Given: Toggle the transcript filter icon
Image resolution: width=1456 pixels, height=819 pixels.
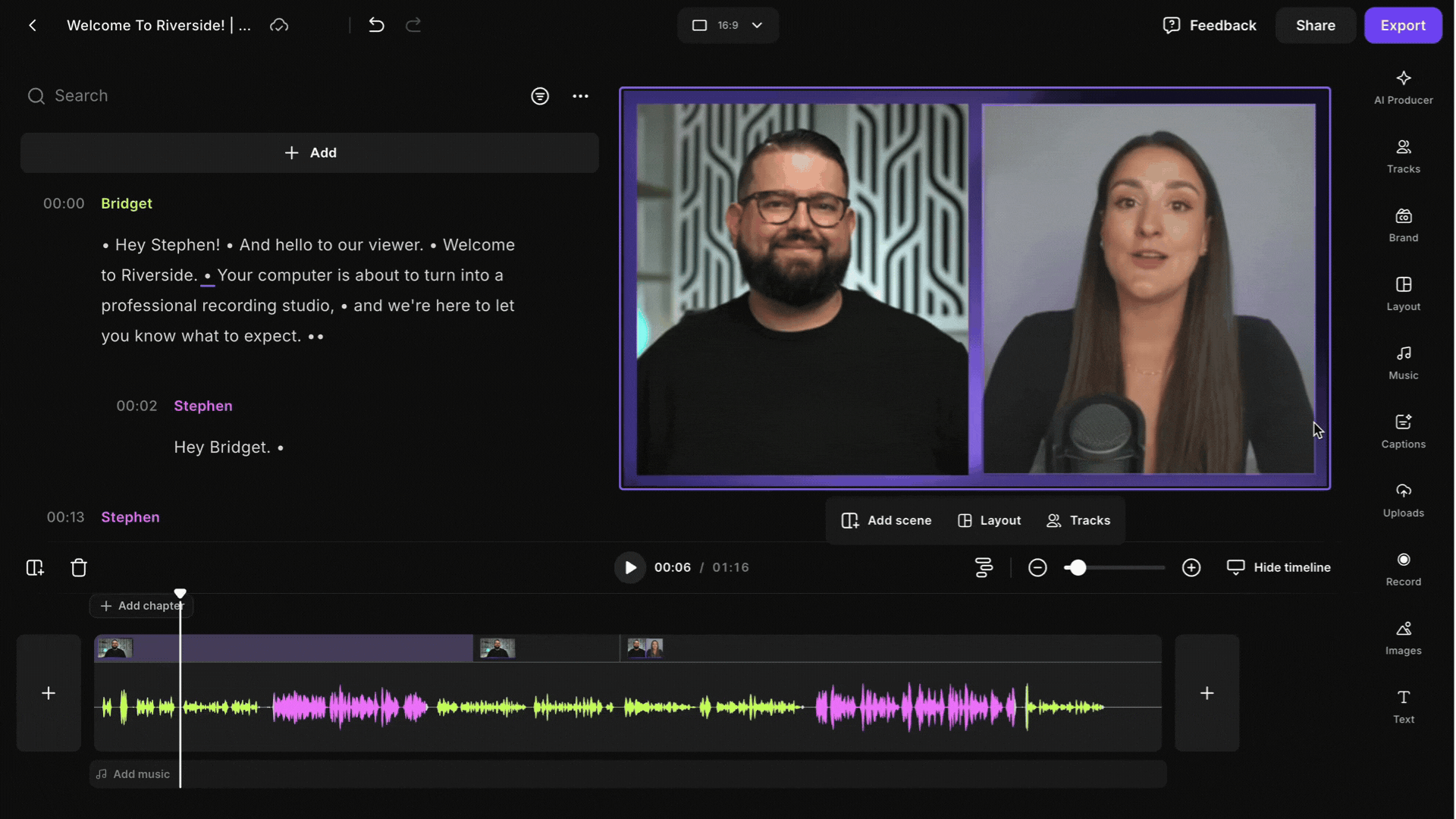Looking at the screenshot, I should (x=539, y=96).
